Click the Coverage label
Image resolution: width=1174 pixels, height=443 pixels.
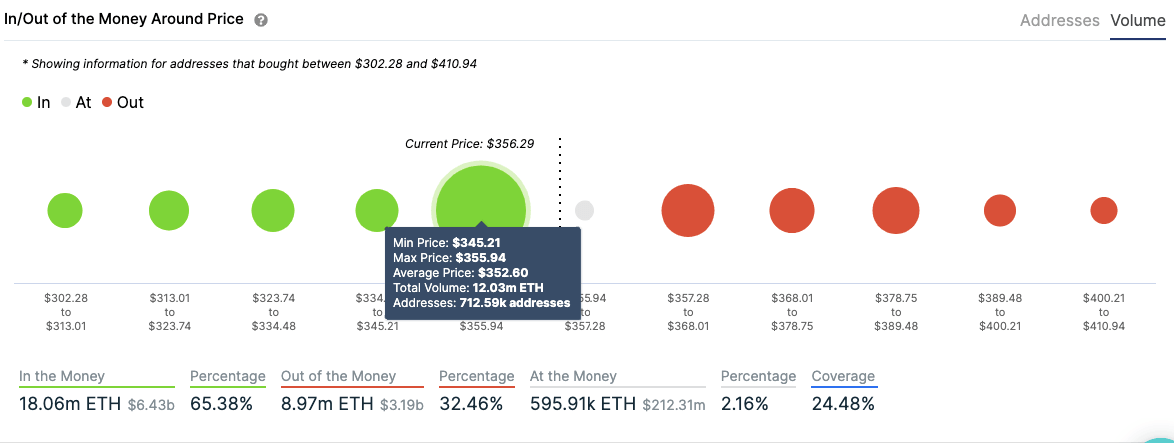(x=843, y=377)
